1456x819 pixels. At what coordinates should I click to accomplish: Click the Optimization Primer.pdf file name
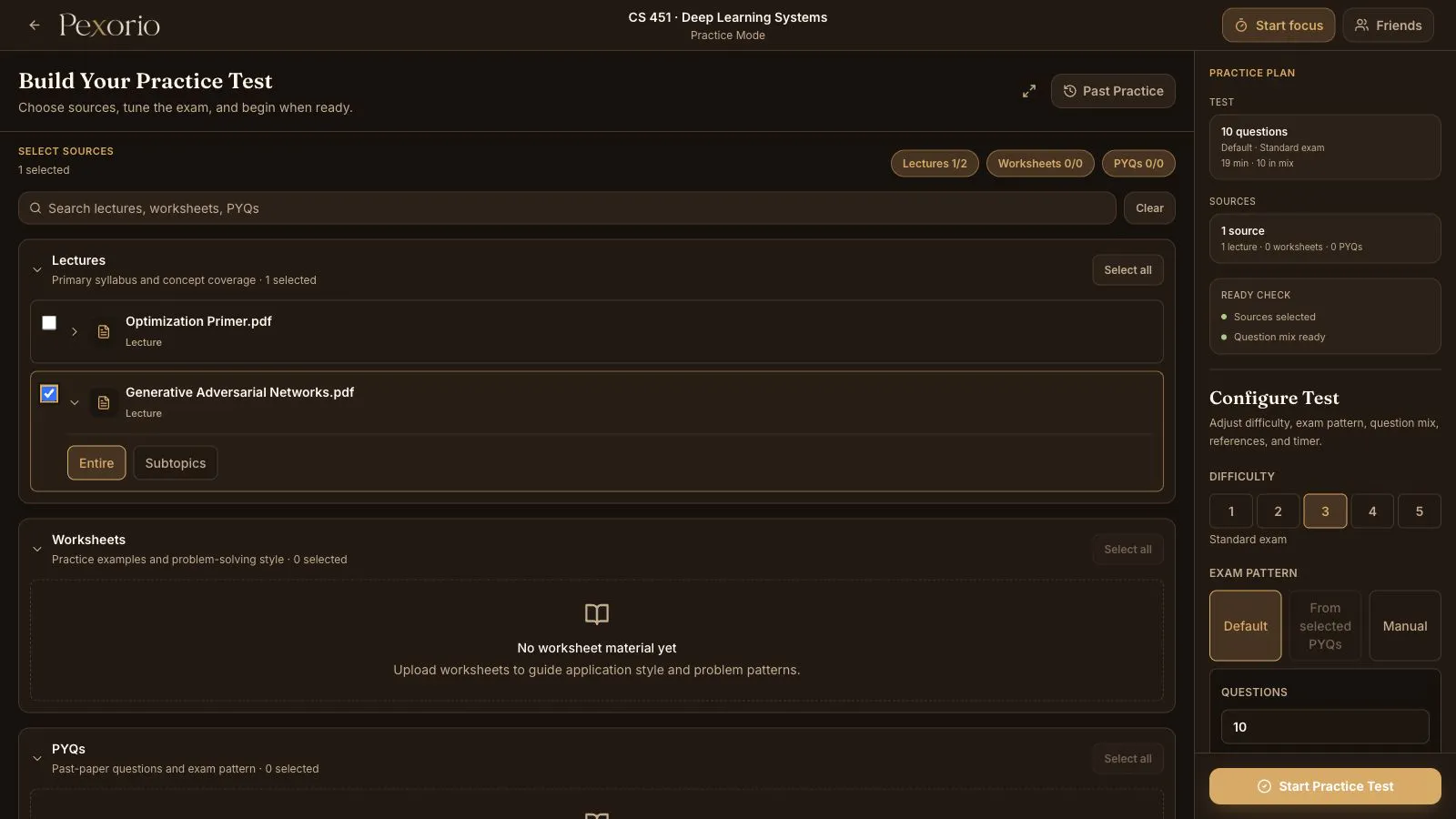[198, 321]
